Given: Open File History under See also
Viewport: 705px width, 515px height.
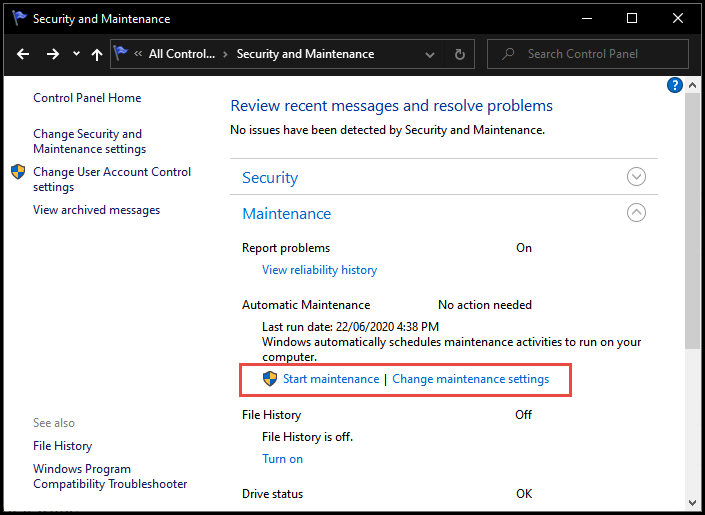Looking at the screenshot, I should coord(62,446).
